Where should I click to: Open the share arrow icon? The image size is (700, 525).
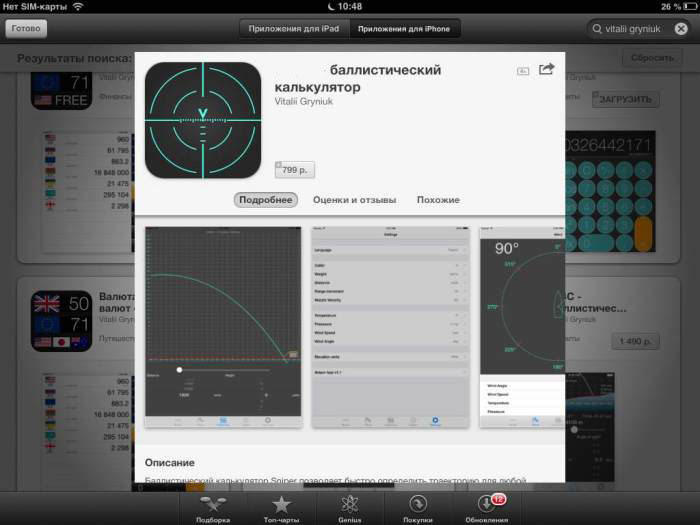(x=546, y=69)
